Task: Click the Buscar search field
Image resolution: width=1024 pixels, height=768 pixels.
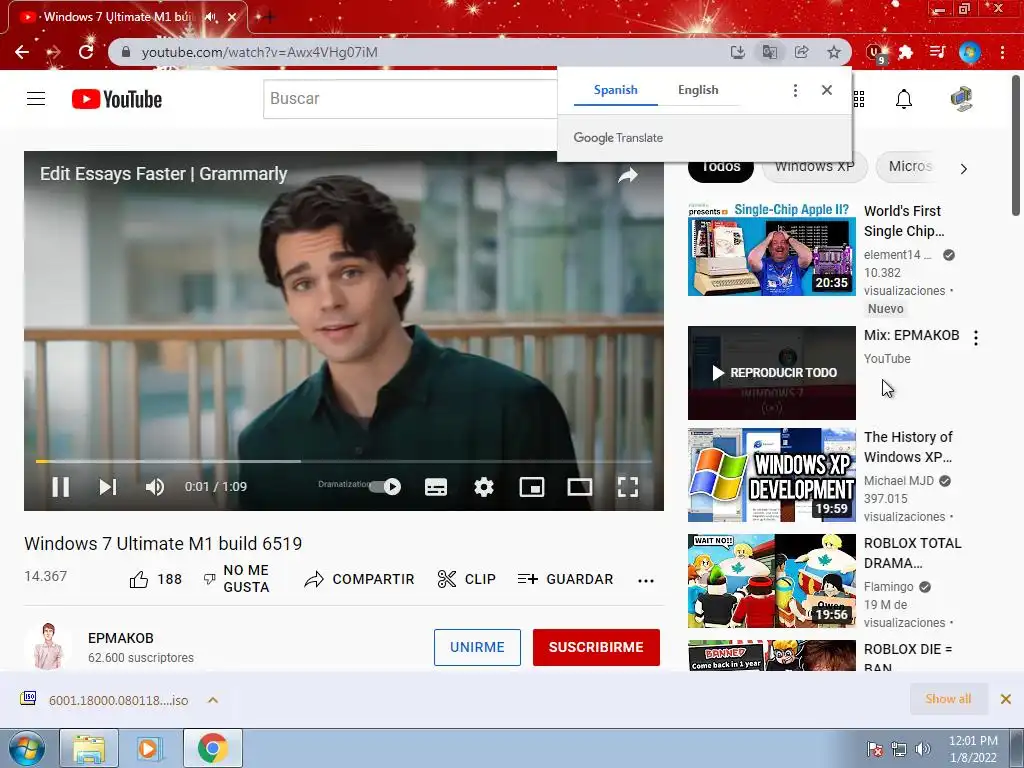Action: click(x=410, y=99)
